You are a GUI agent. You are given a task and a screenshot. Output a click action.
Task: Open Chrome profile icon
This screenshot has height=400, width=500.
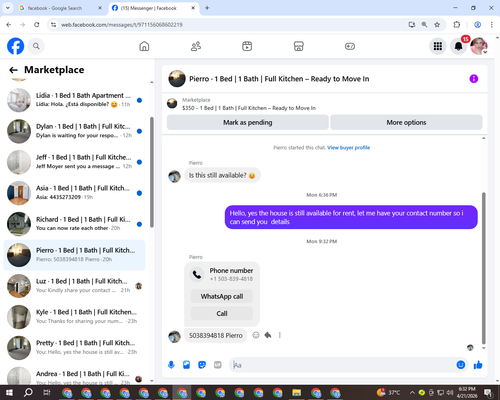477,25
